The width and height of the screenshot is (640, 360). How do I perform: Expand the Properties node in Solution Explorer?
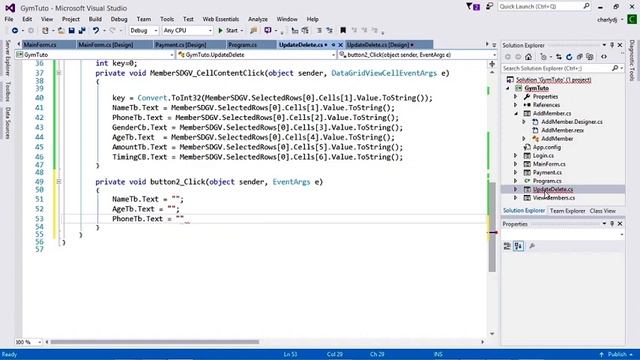click(516, 97)
